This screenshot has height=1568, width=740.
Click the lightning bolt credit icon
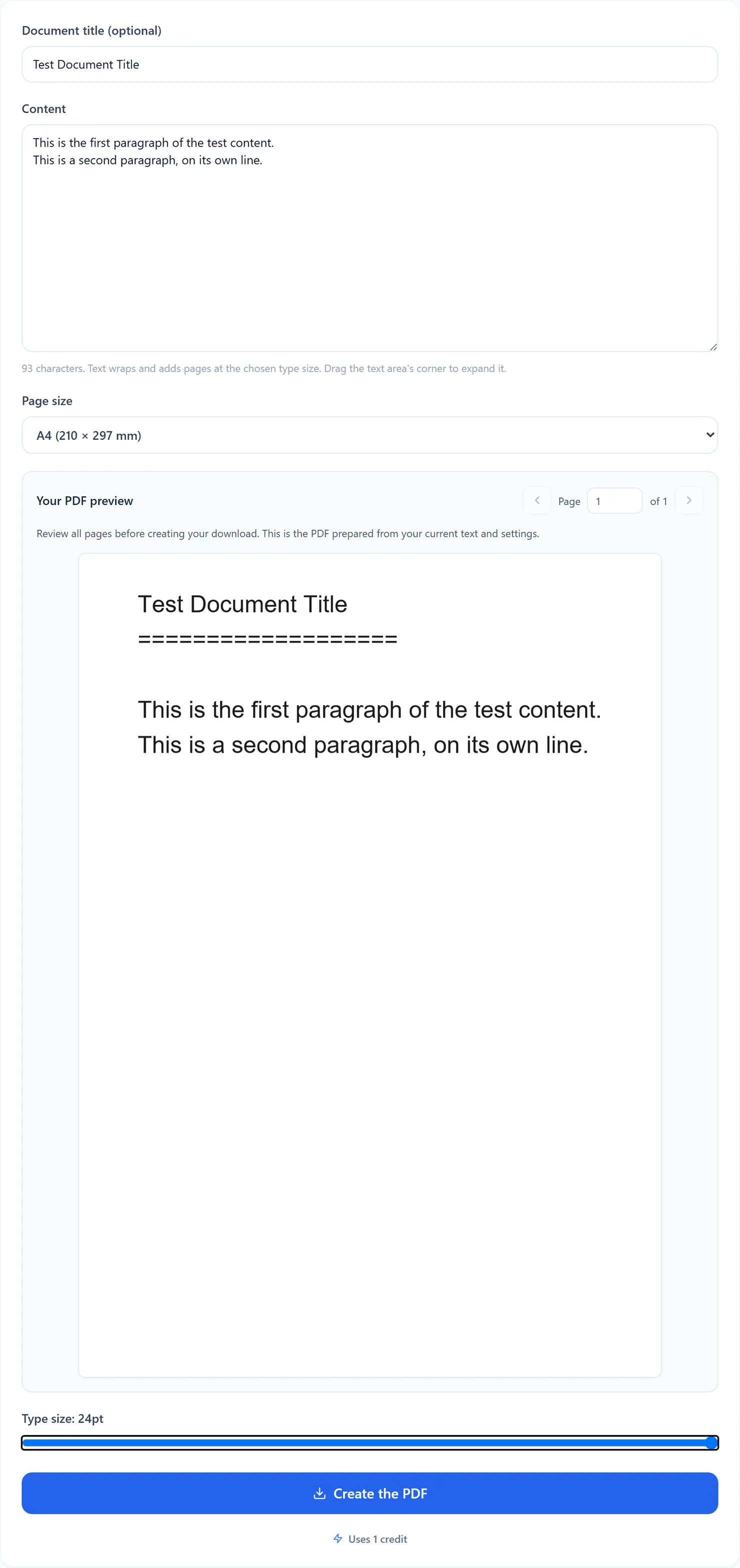337,1539
